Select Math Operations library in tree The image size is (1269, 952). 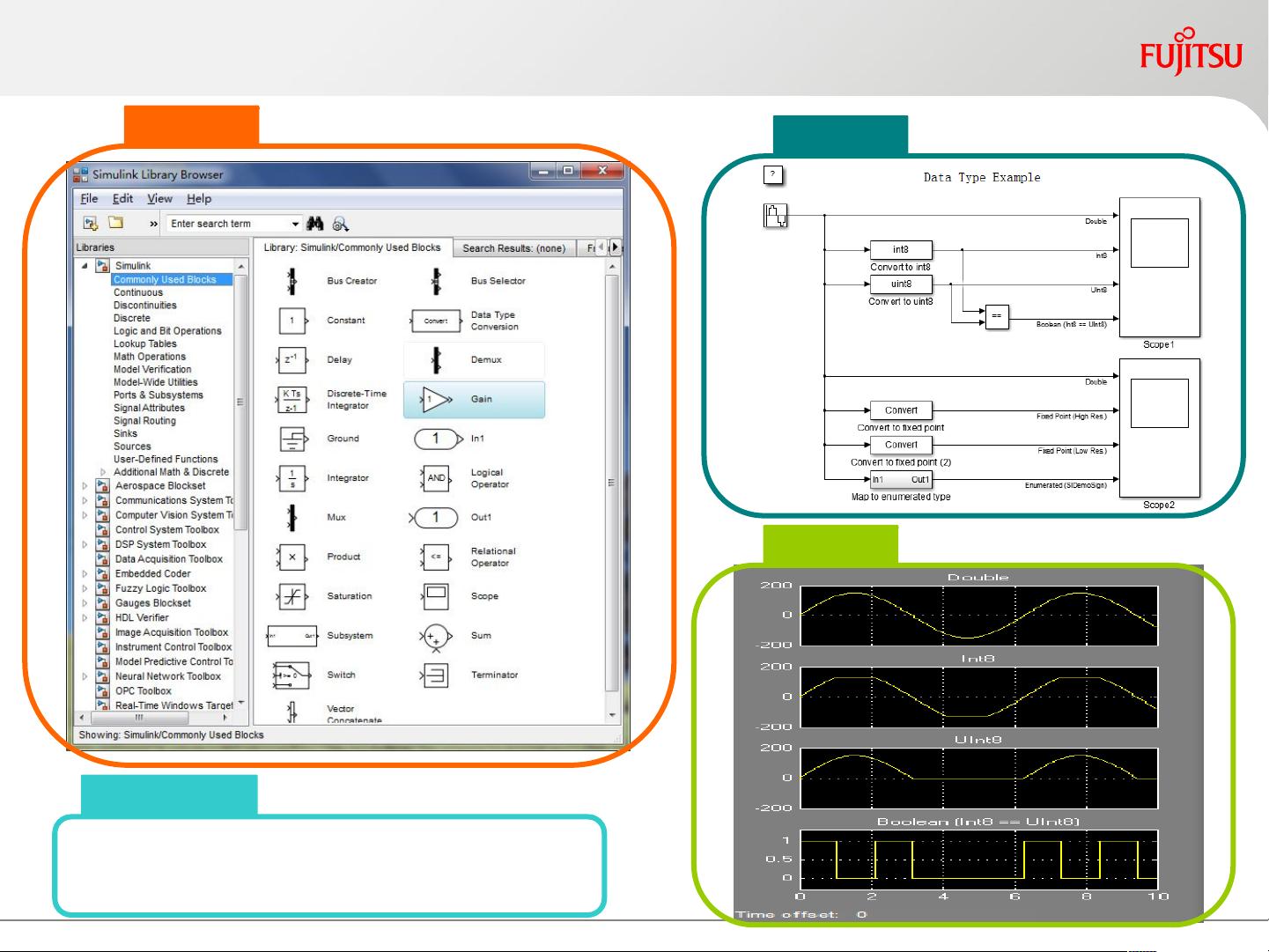click(x=150, y=357)
